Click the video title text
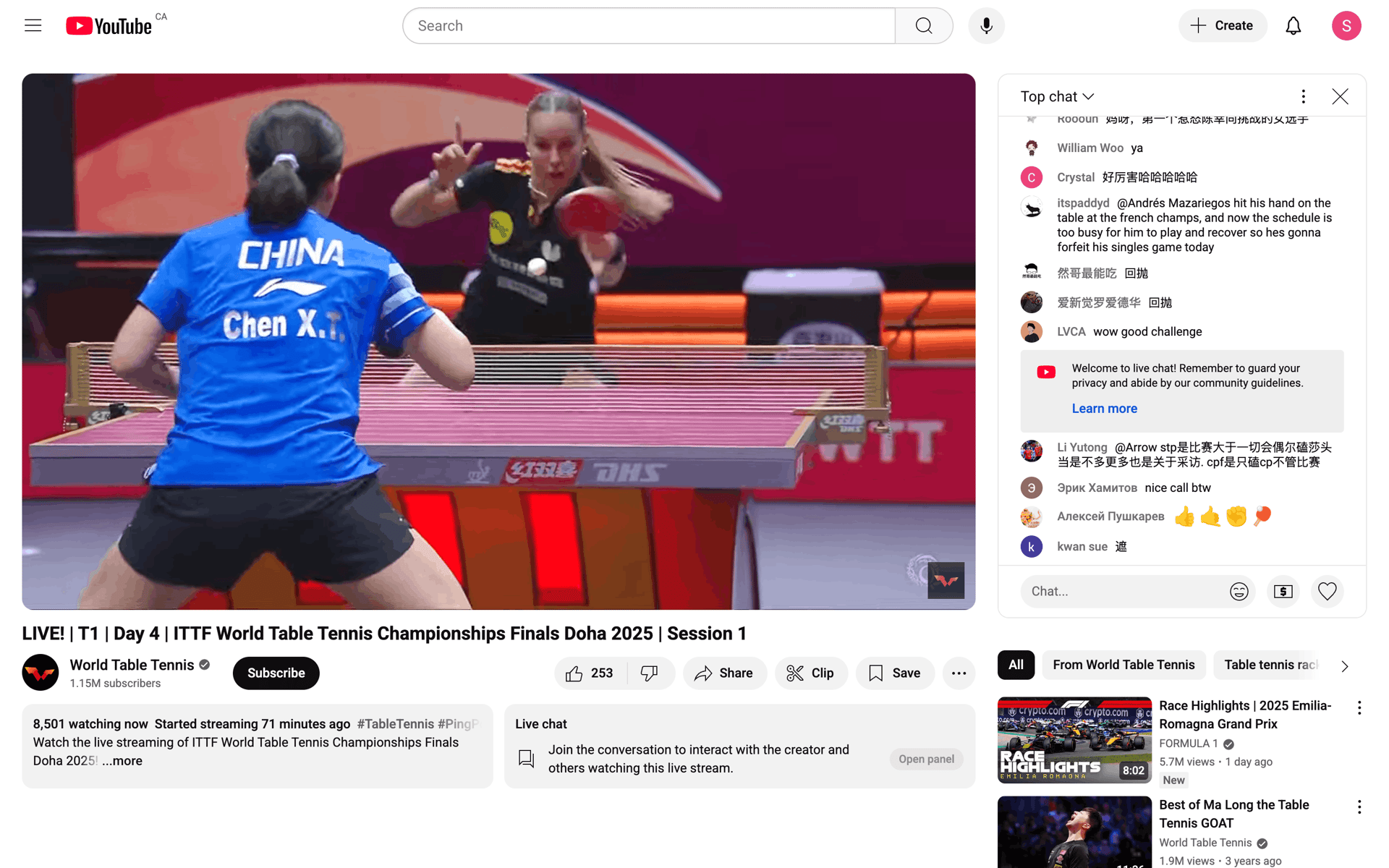The image size is (1389, 868). 384,634
